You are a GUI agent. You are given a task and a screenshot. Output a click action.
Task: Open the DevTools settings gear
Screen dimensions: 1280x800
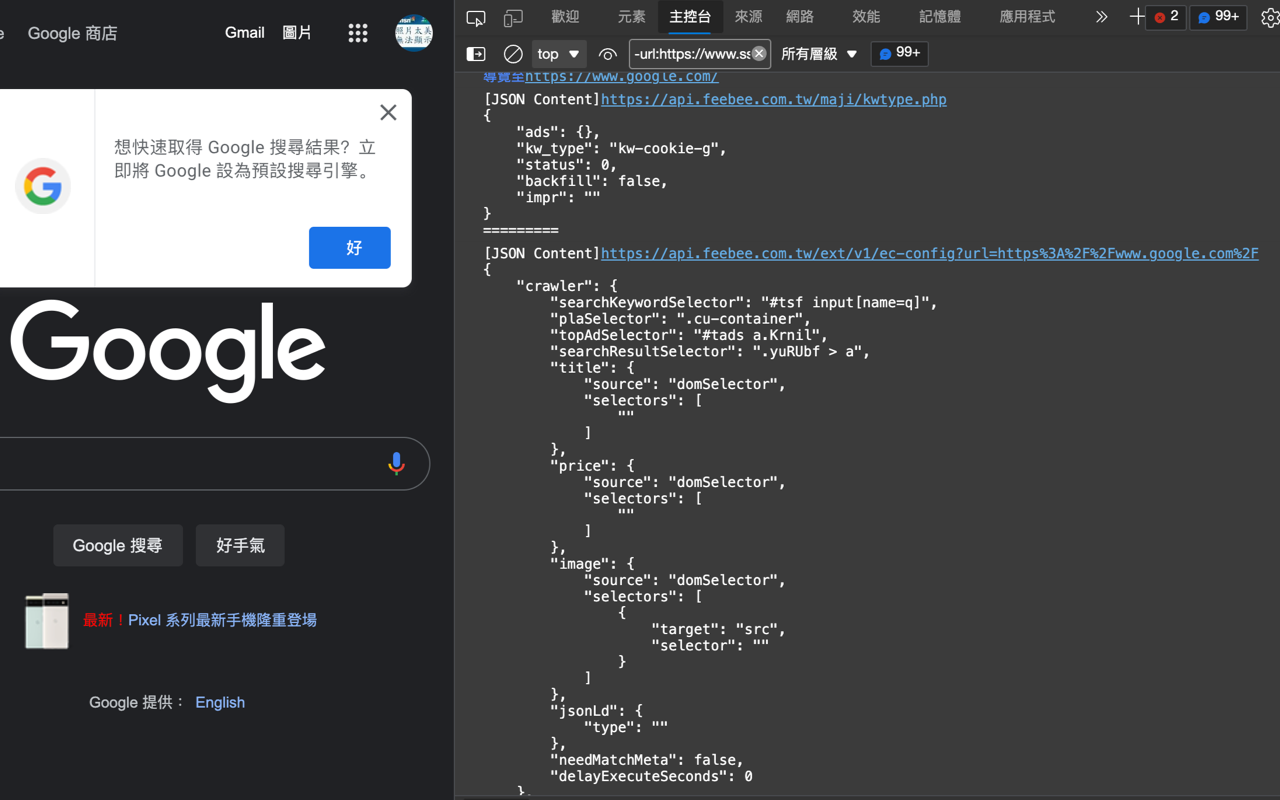click(1270, 17)
